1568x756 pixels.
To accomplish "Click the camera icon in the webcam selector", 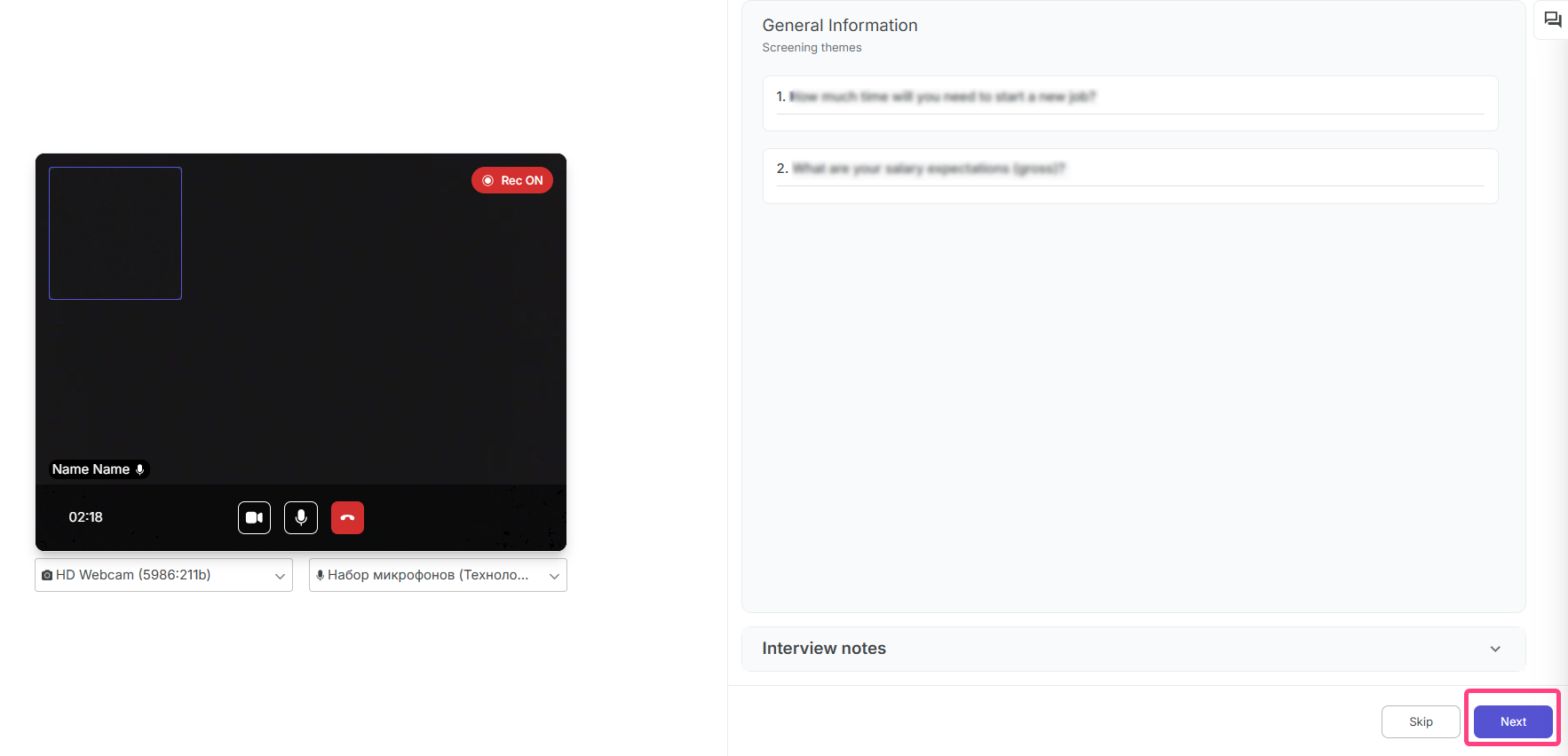I will tap(47, 575).
